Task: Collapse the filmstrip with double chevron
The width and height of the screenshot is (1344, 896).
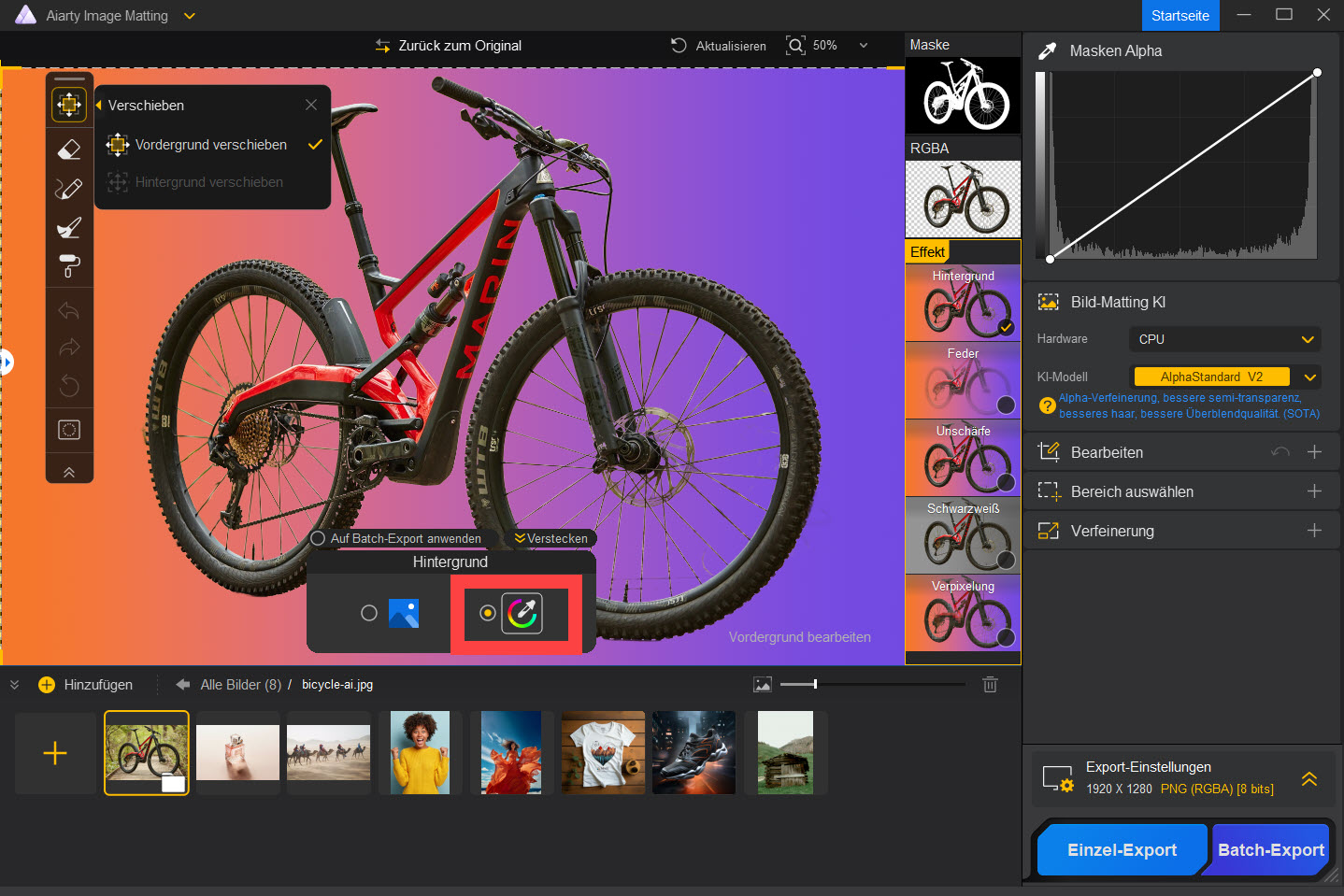Action: (x=14, y=685)
